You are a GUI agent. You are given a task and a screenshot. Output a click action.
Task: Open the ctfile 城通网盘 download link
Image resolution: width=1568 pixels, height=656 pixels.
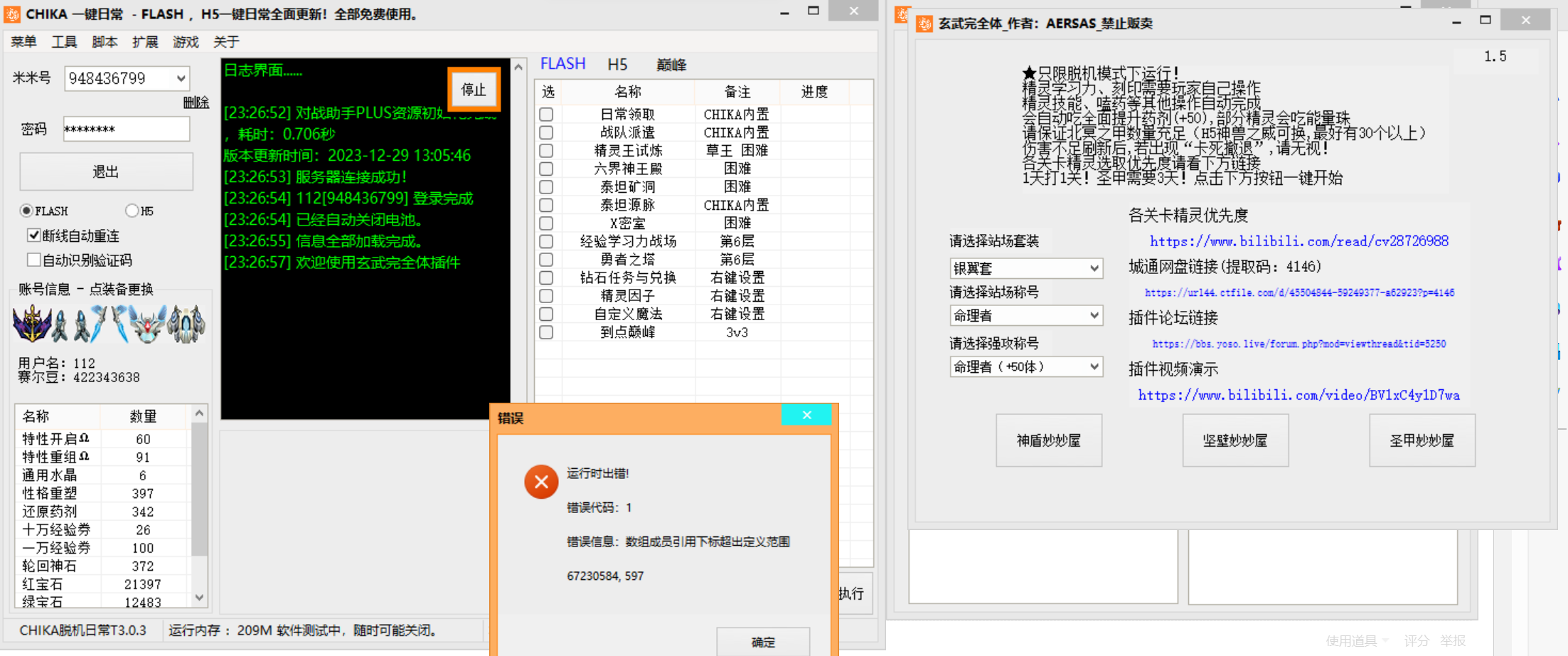1299,292
